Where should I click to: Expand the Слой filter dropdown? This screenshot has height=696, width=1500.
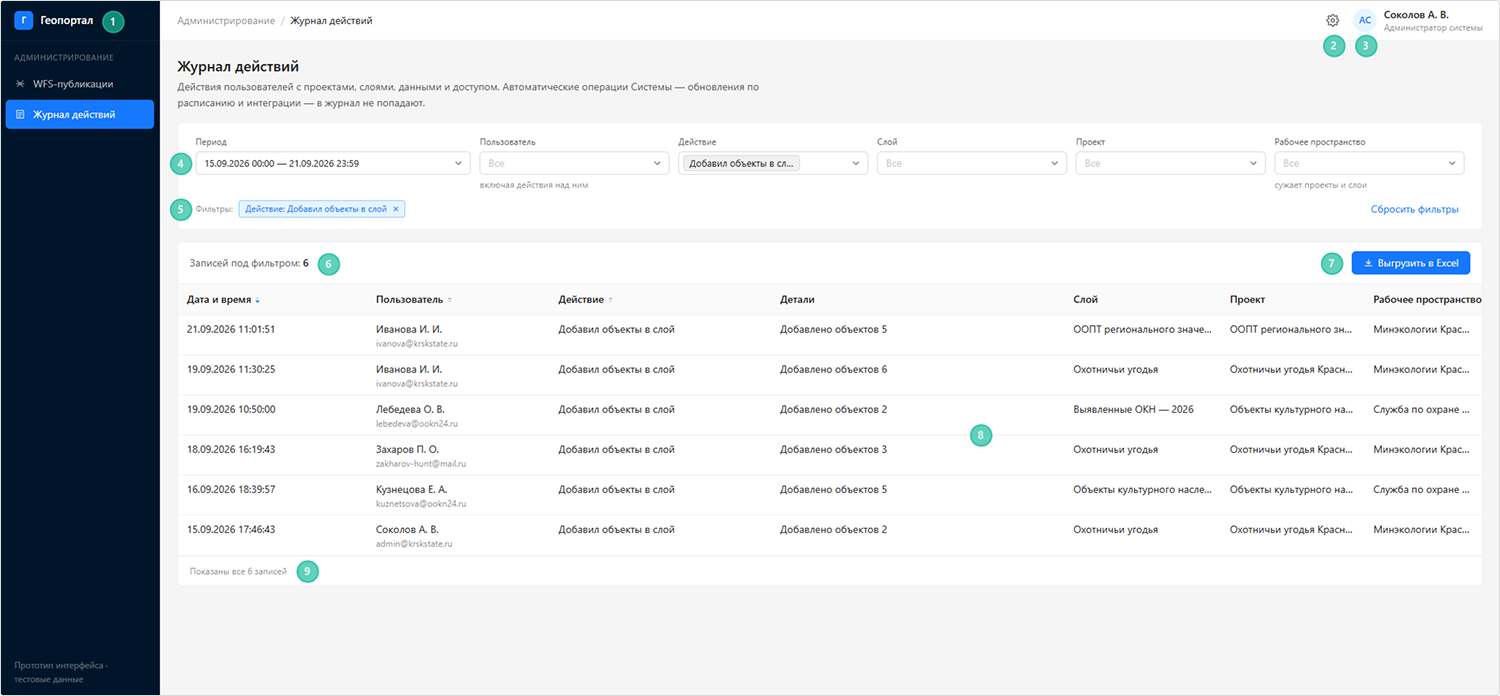click(x=972, y=163)
